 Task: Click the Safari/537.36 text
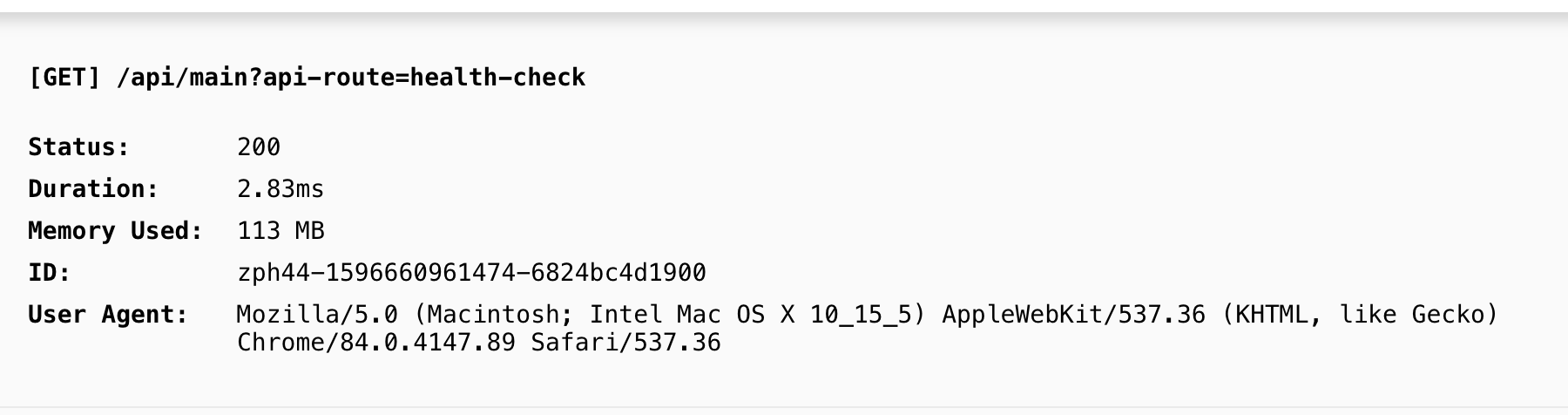point(625,342)
